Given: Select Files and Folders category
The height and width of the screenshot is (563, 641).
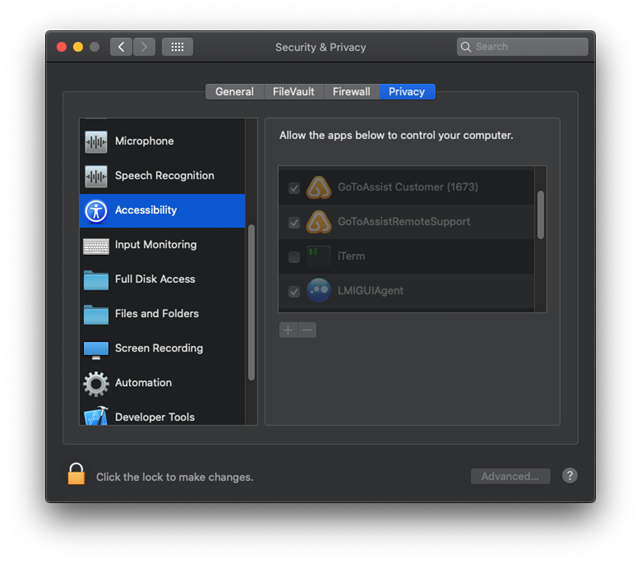Looking at the screenshot, I should point(162,314).
